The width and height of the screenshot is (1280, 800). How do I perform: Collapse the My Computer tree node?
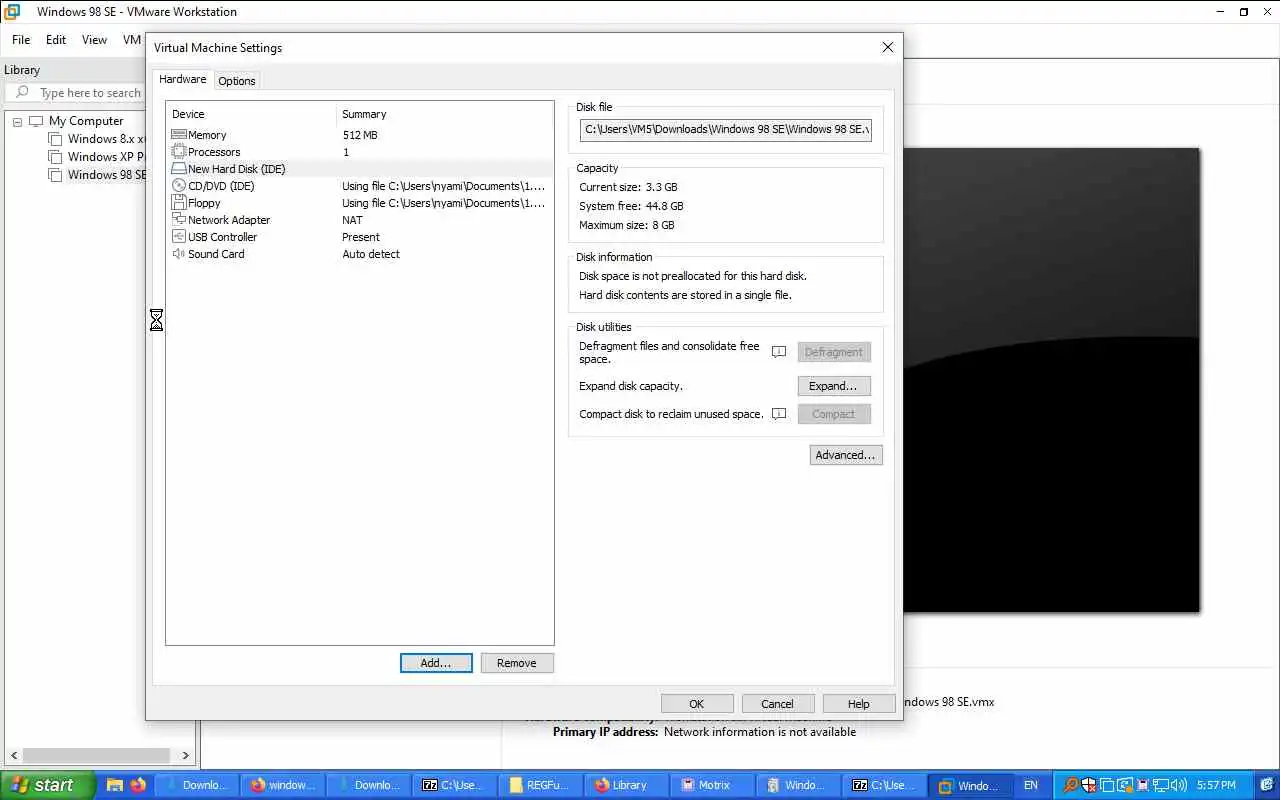click(x=17, y=121)
